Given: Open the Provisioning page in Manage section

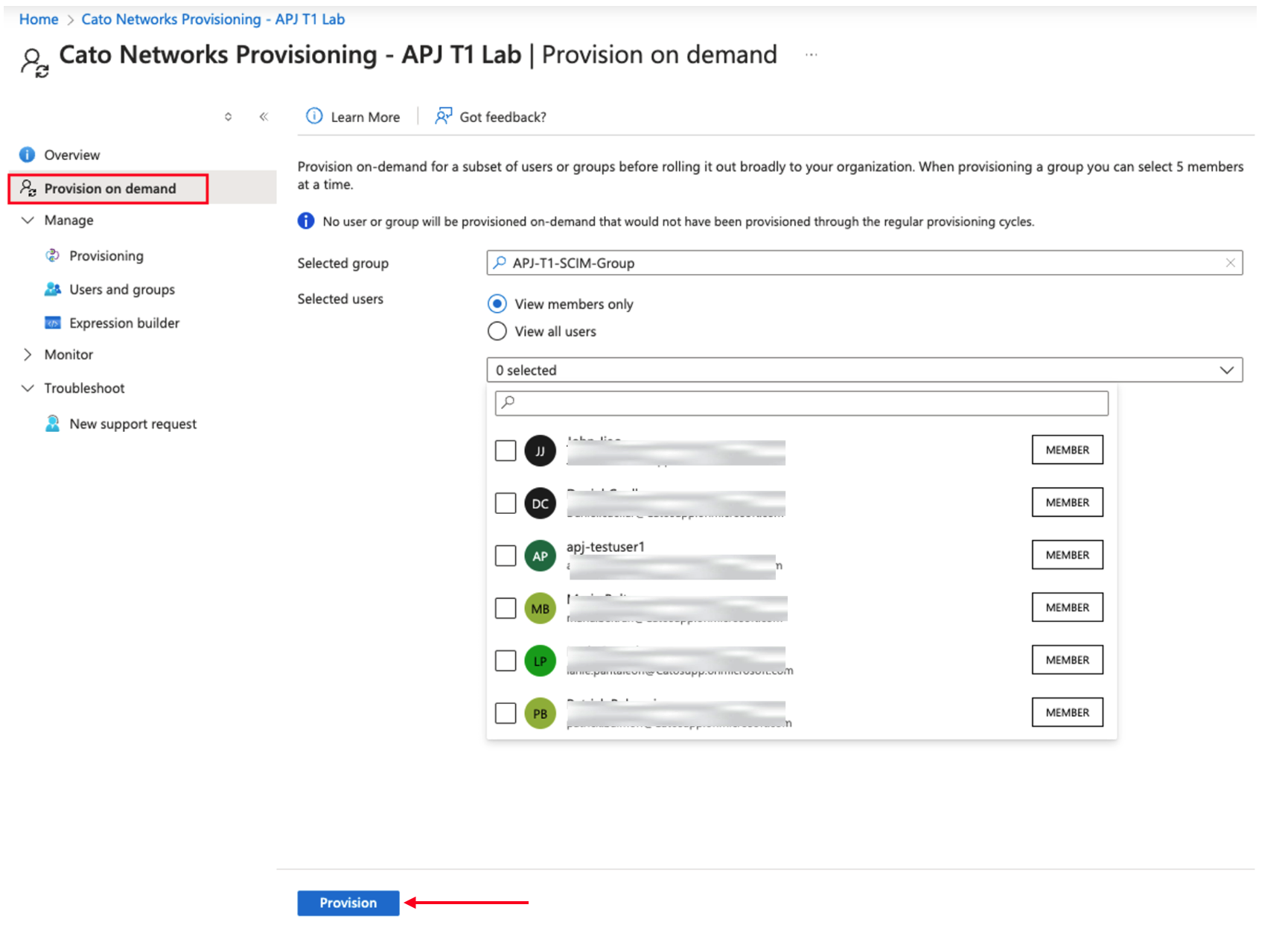Looking at the screenshot, I should (106, 255).
